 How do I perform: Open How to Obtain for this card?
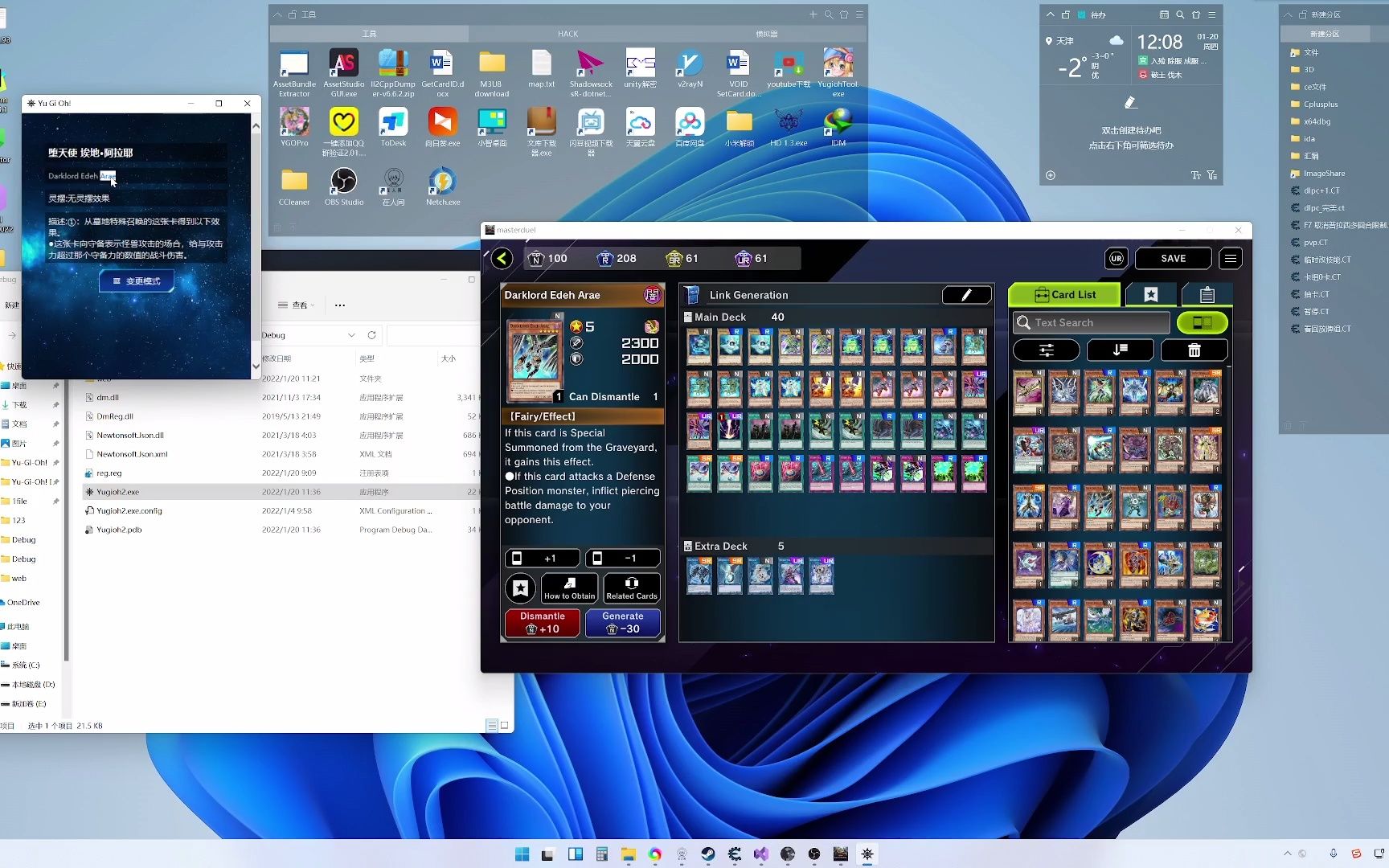570,588
